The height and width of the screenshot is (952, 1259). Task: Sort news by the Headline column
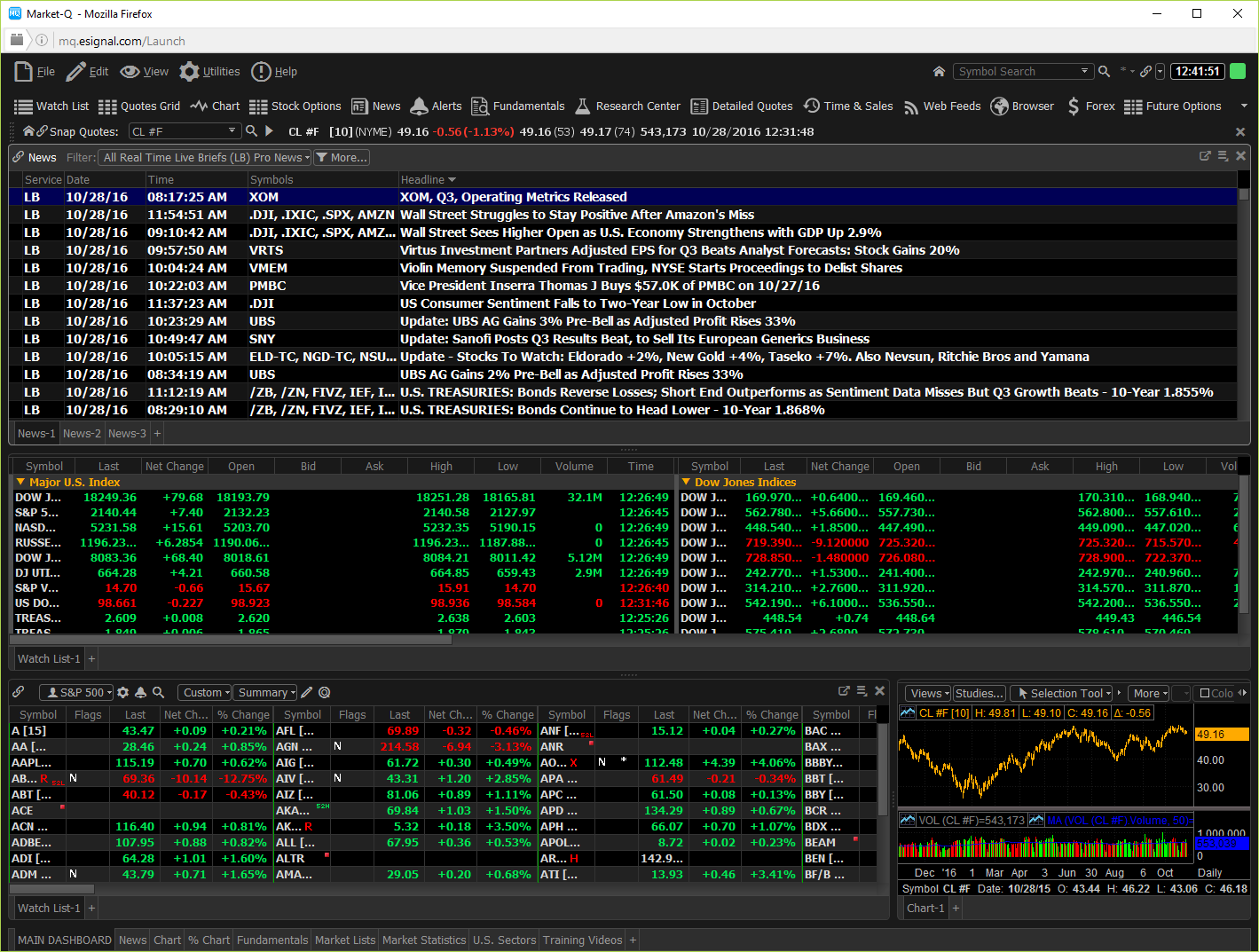(428, 179)
